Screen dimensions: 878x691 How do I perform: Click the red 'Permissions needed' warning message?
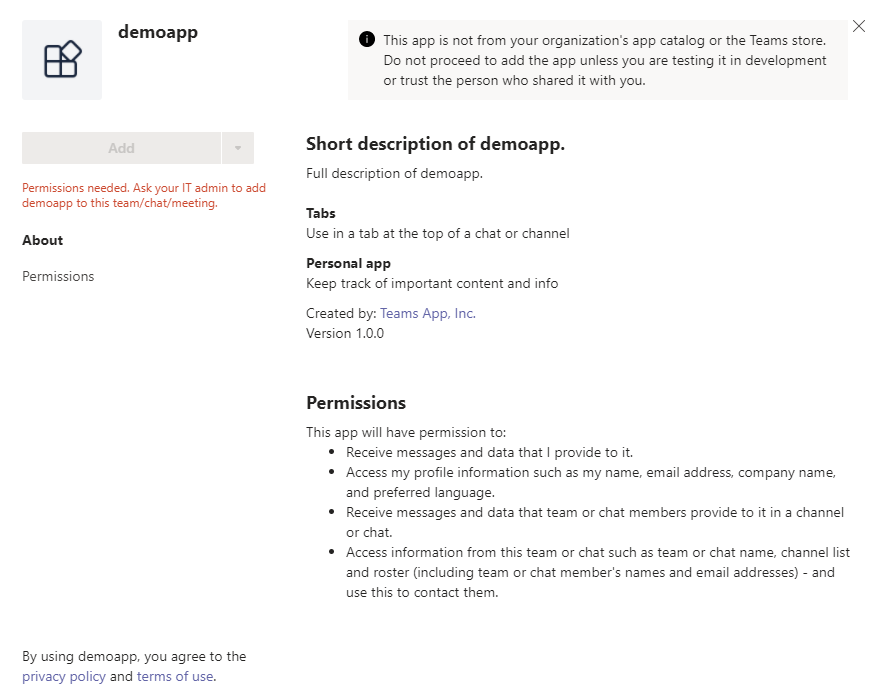144,195
